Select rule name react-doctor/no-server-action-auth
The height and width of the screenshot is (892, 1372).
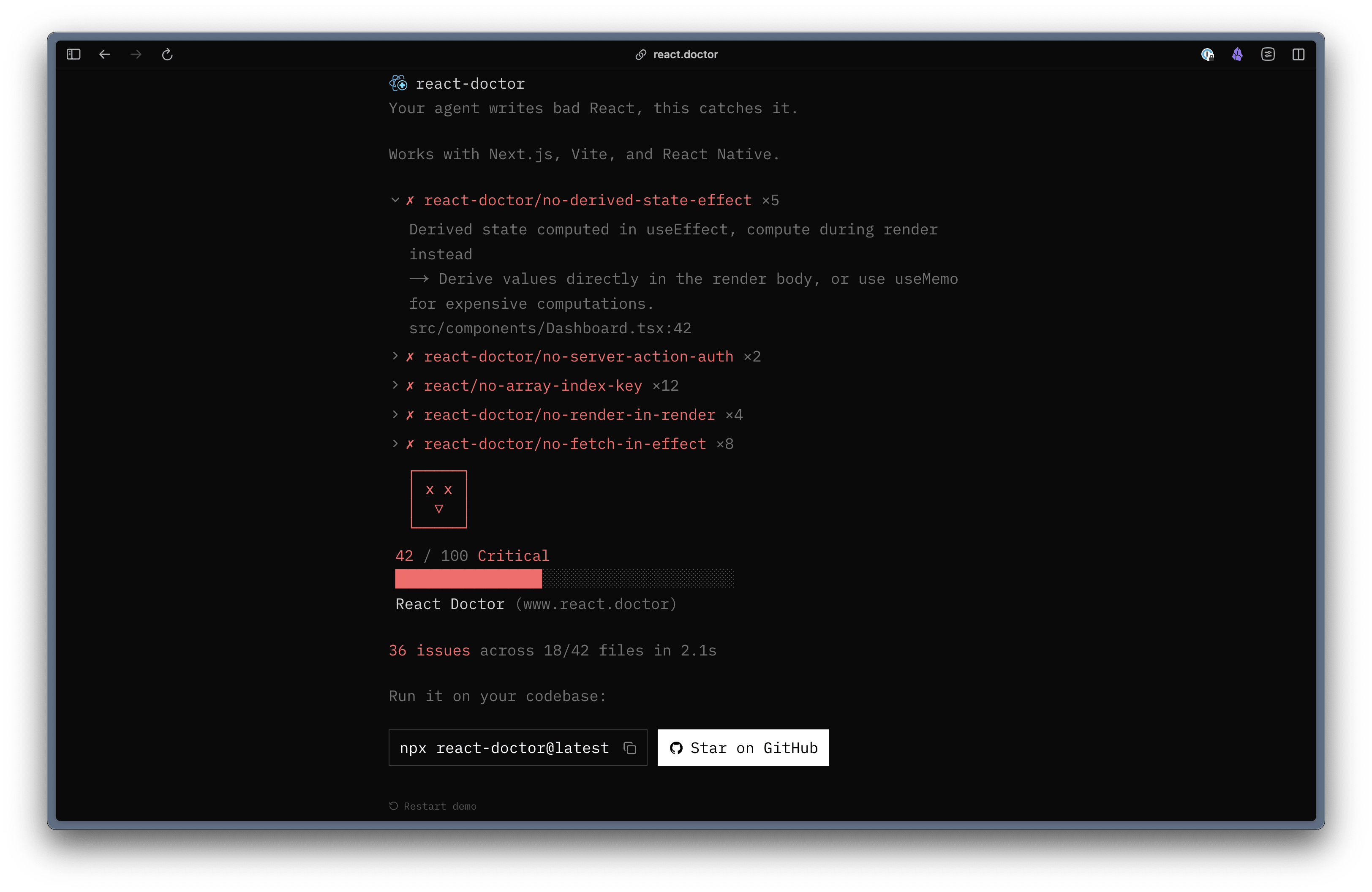point(578,357)
